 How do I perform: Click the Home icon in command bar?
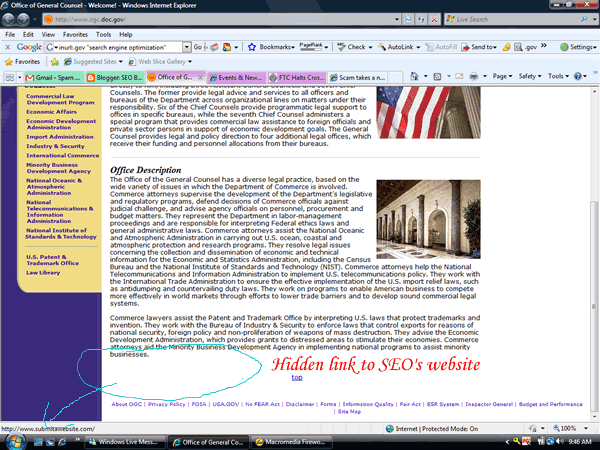pyautogui.click(x=414, y=76)
